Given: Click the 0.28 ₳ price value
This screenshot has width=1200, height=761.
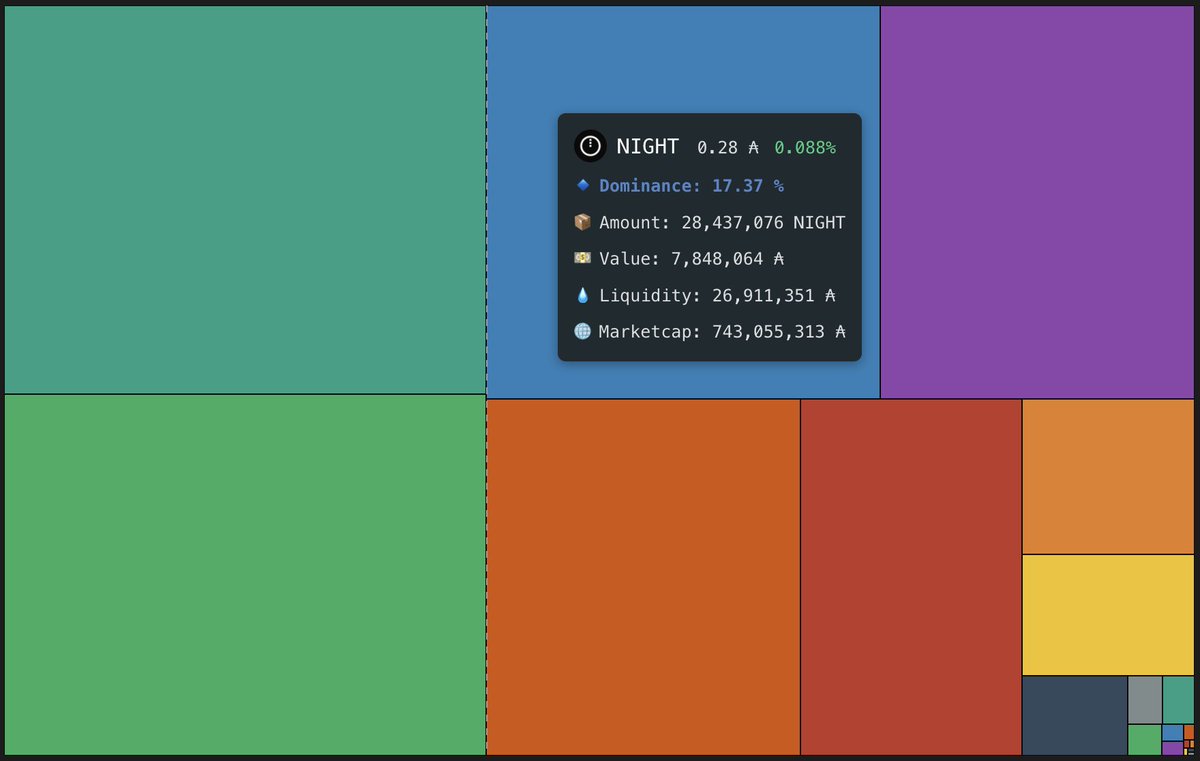Looking at the screenshot, I should (x=728, y=147).
